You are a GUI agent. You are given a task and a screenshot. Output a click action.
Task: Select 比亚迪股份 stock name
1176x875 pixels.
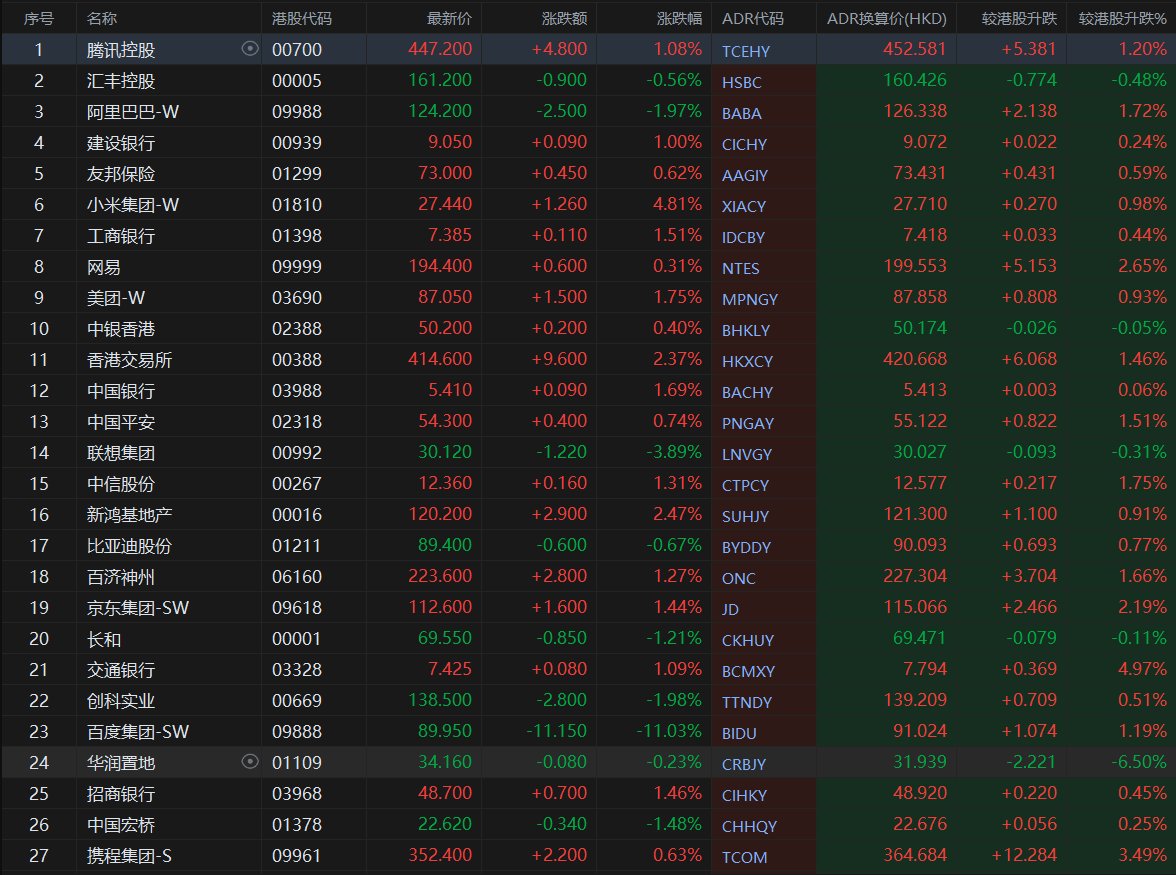pos(129,546)
